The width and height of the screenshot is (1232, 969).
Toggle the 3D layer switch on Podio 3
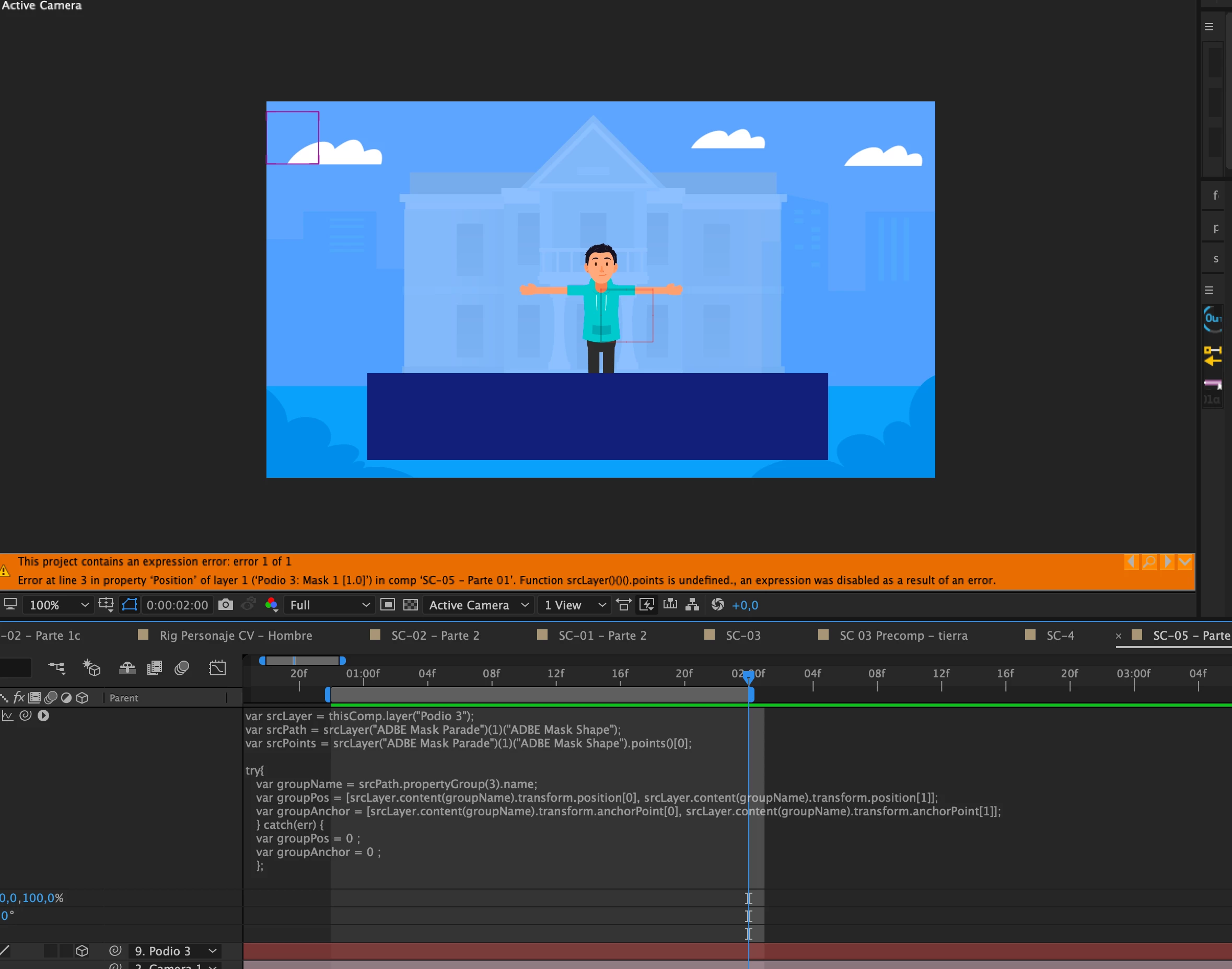click(x=82, y=951)
